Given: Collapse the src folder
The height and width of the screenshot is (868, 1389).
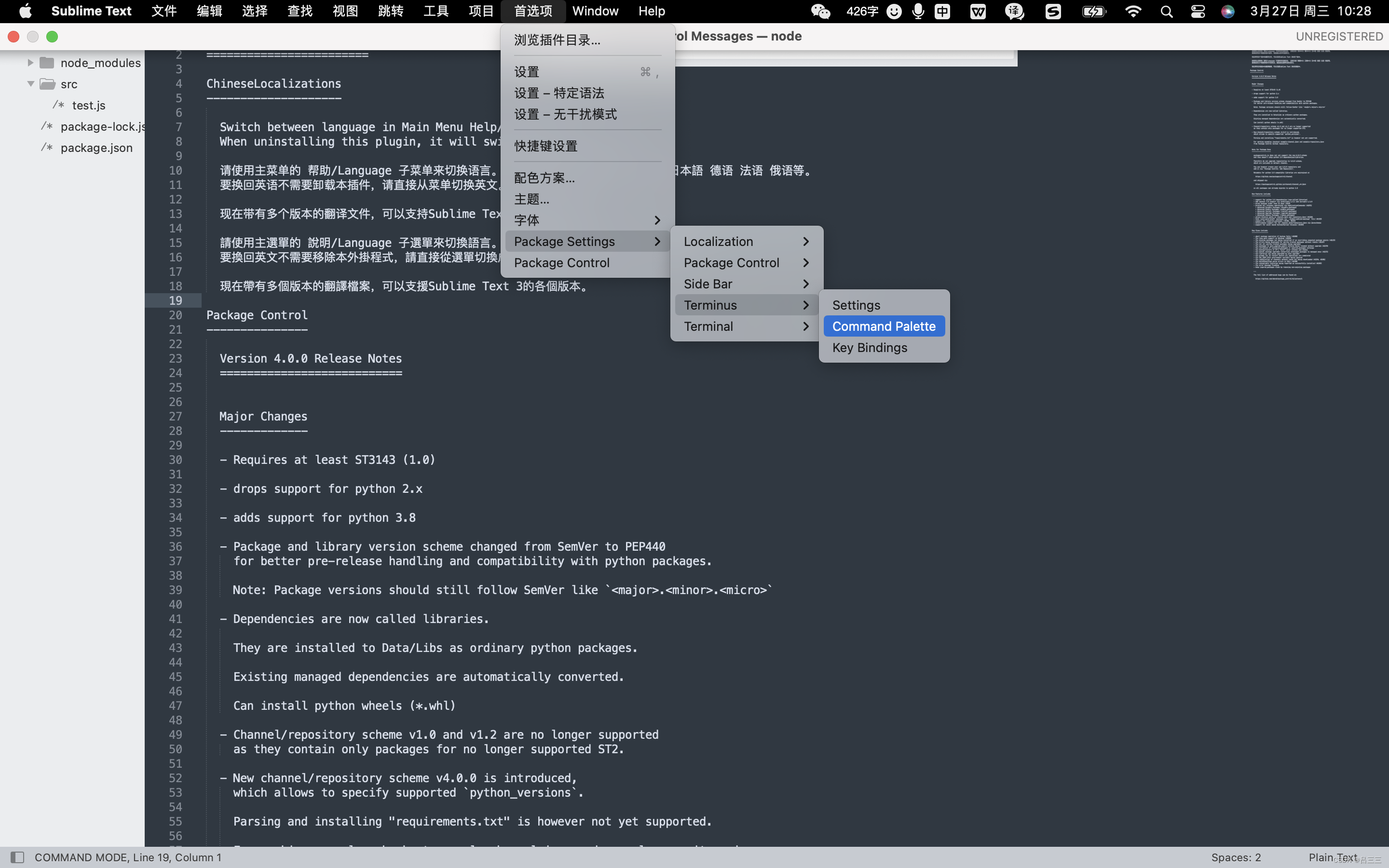Looking at the screenshot, I should [x=31, y=84].
